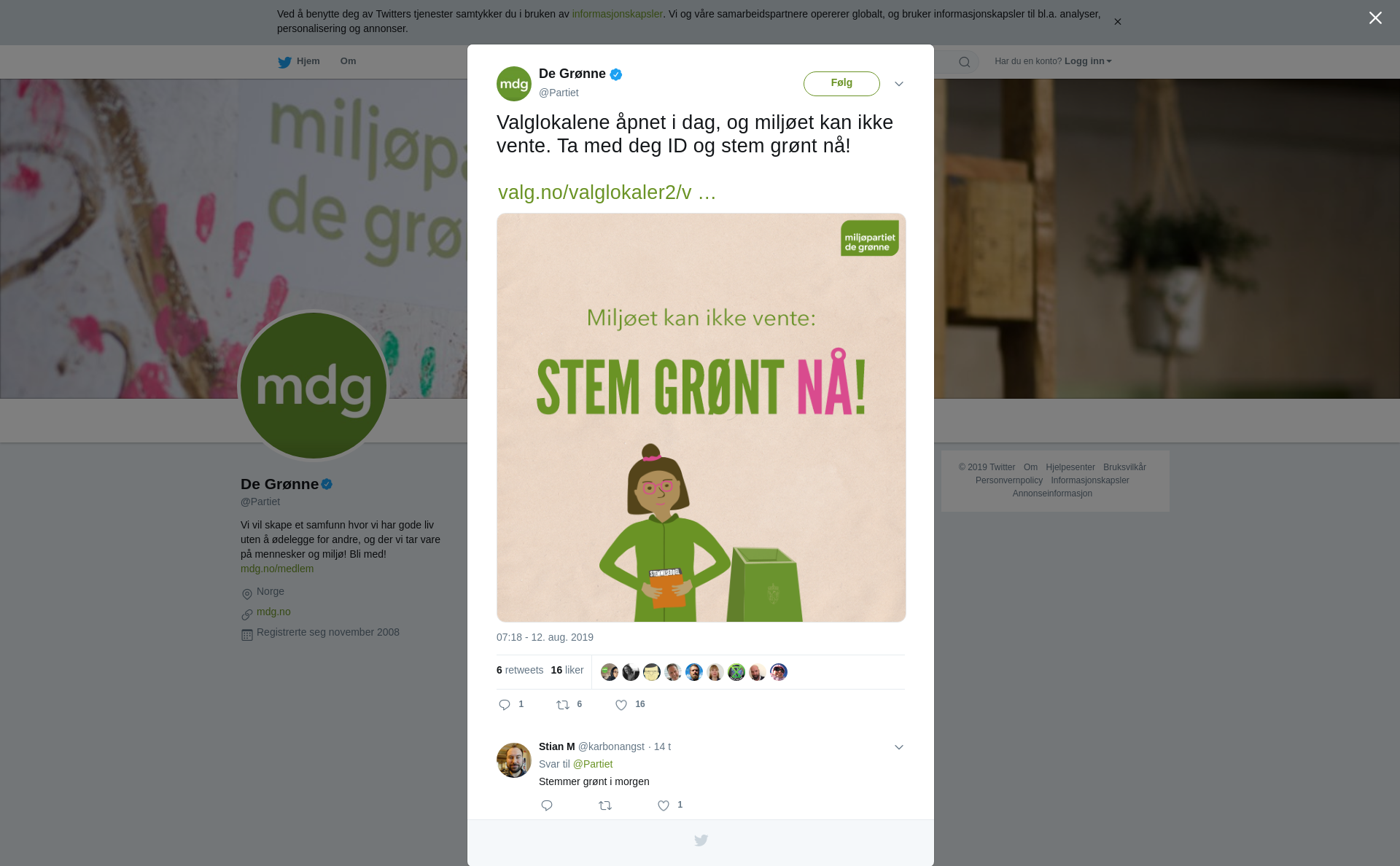Click the reply icon under main tweet
This screenshot has width=1400, height=866.
point(505,705)
